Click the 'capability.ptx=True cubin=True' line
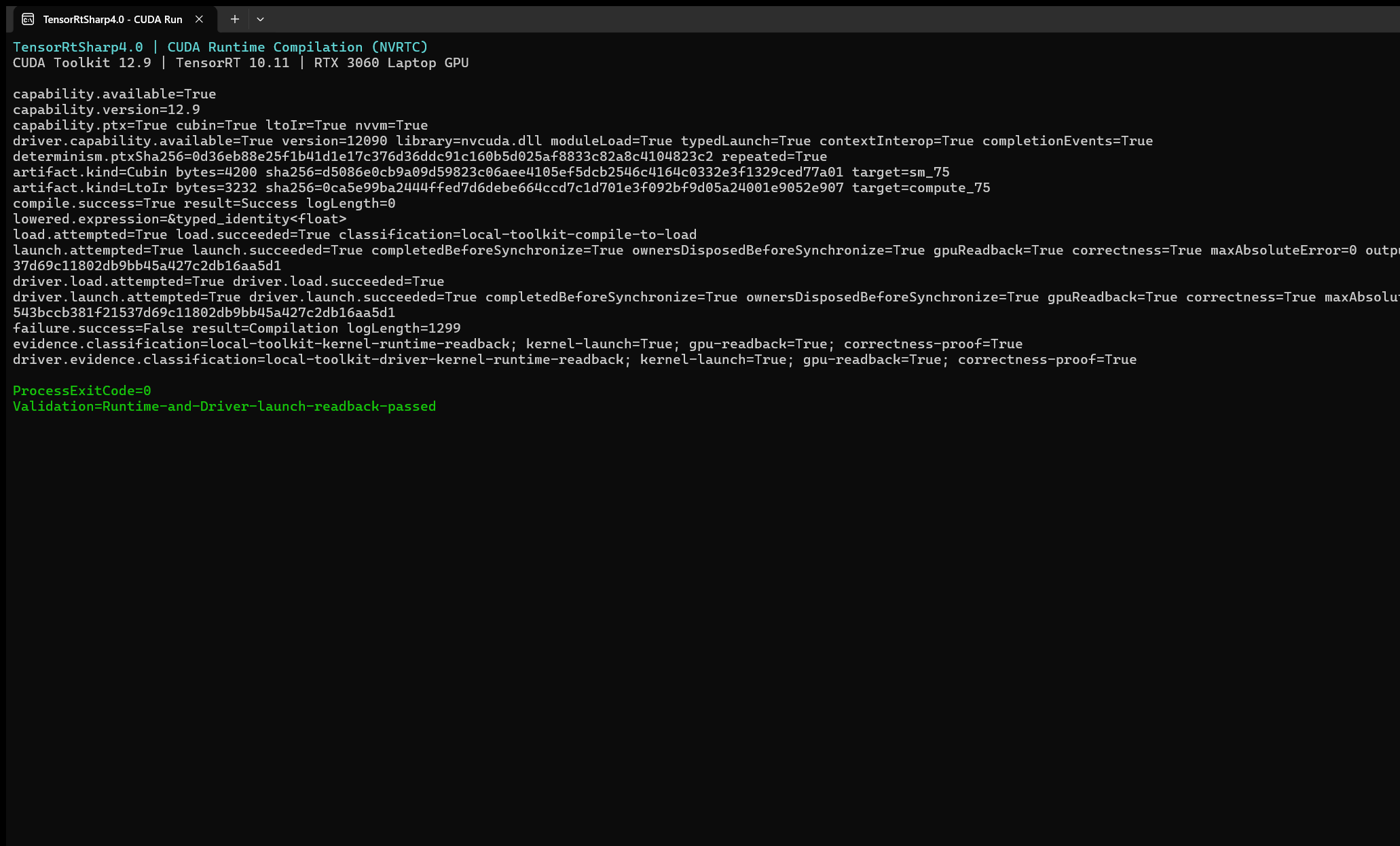Viewport: 1400px width, 846px height. click(x=221, y=125)
